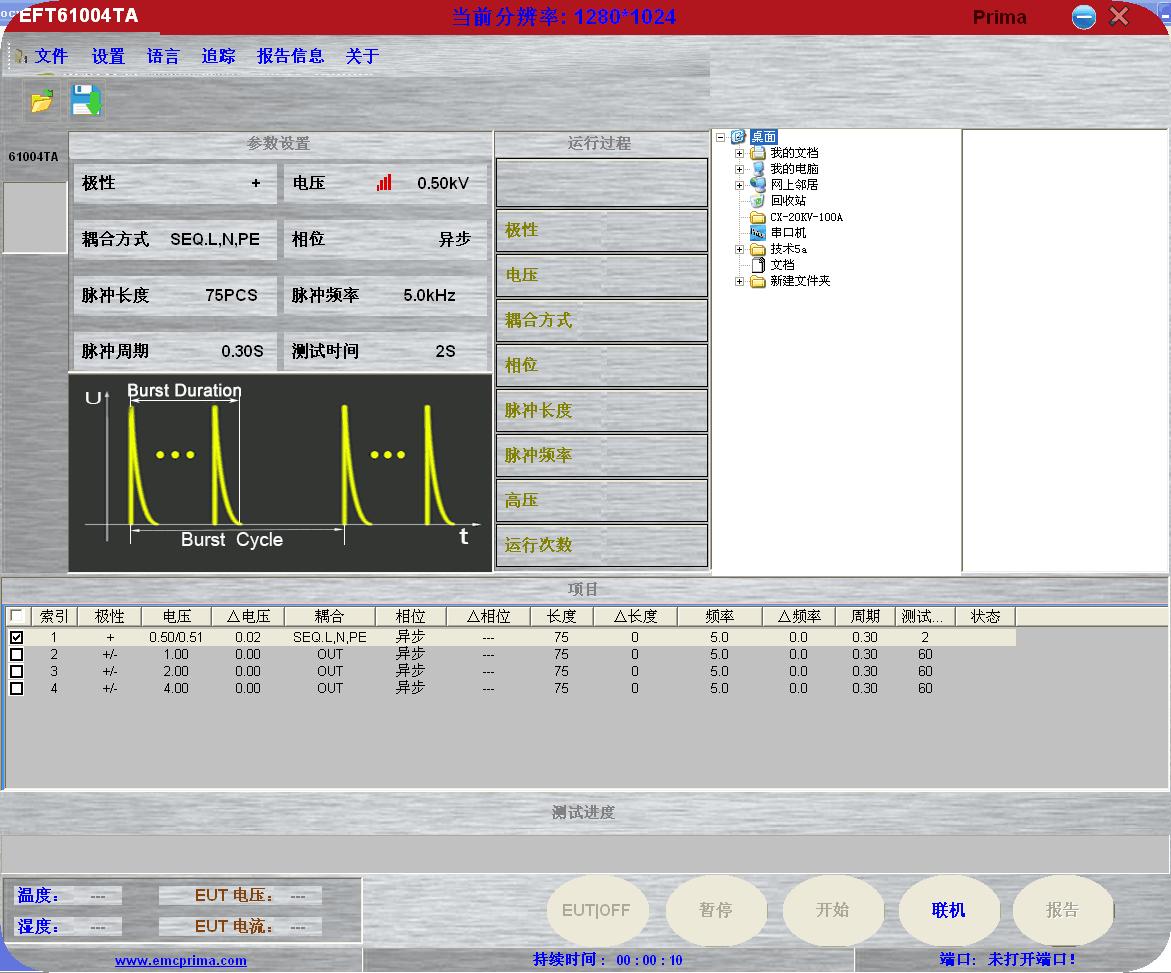
Task: Collapse the 桌面 root tree node
Action: [721, 137]
